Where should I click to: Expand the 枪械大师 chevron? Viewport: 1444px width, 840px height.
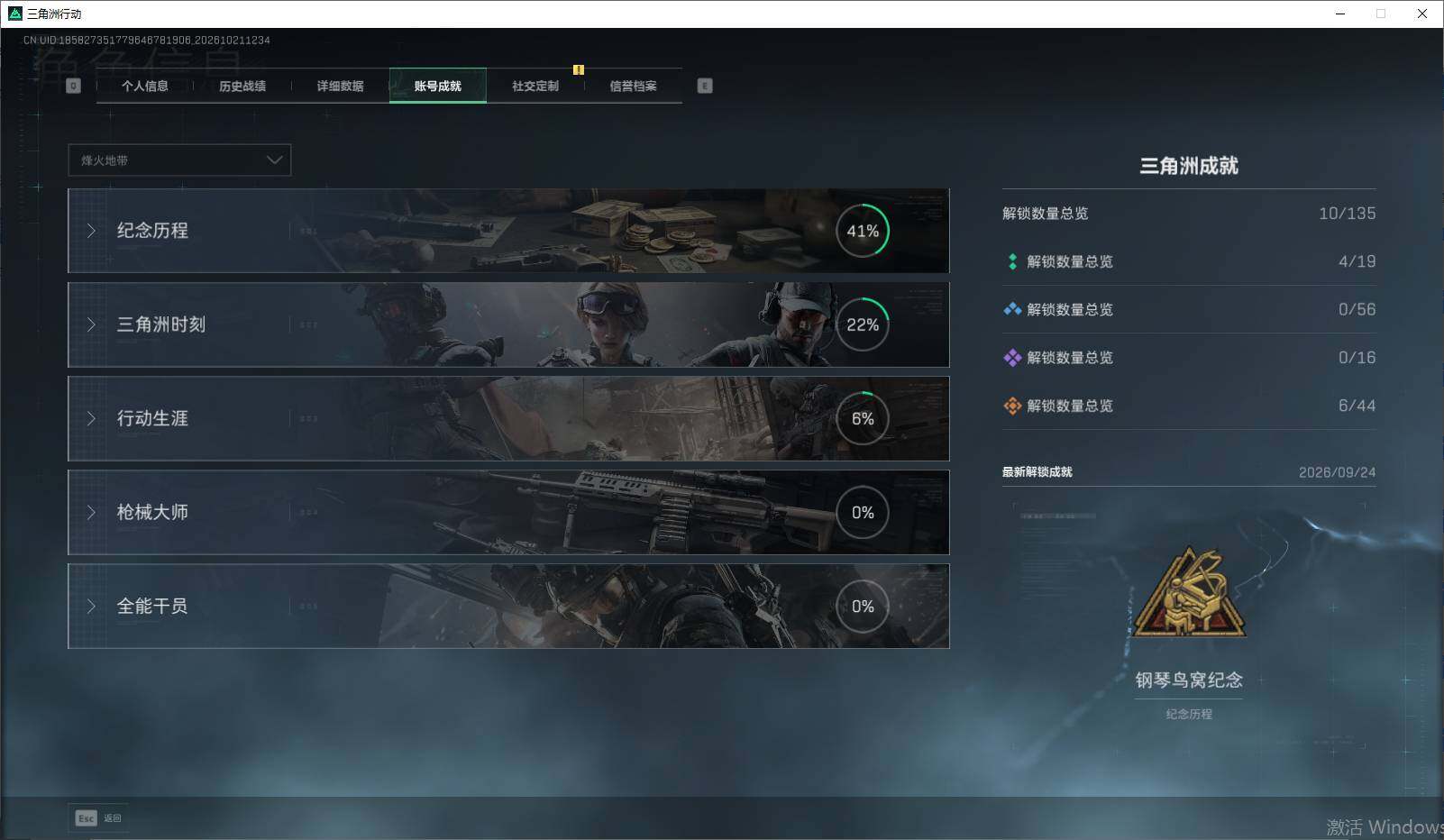click(x=91, y=512)
